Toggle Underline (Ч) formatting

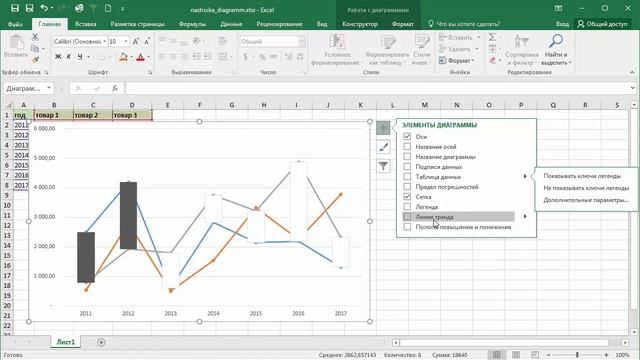click(x=80, y=56)
